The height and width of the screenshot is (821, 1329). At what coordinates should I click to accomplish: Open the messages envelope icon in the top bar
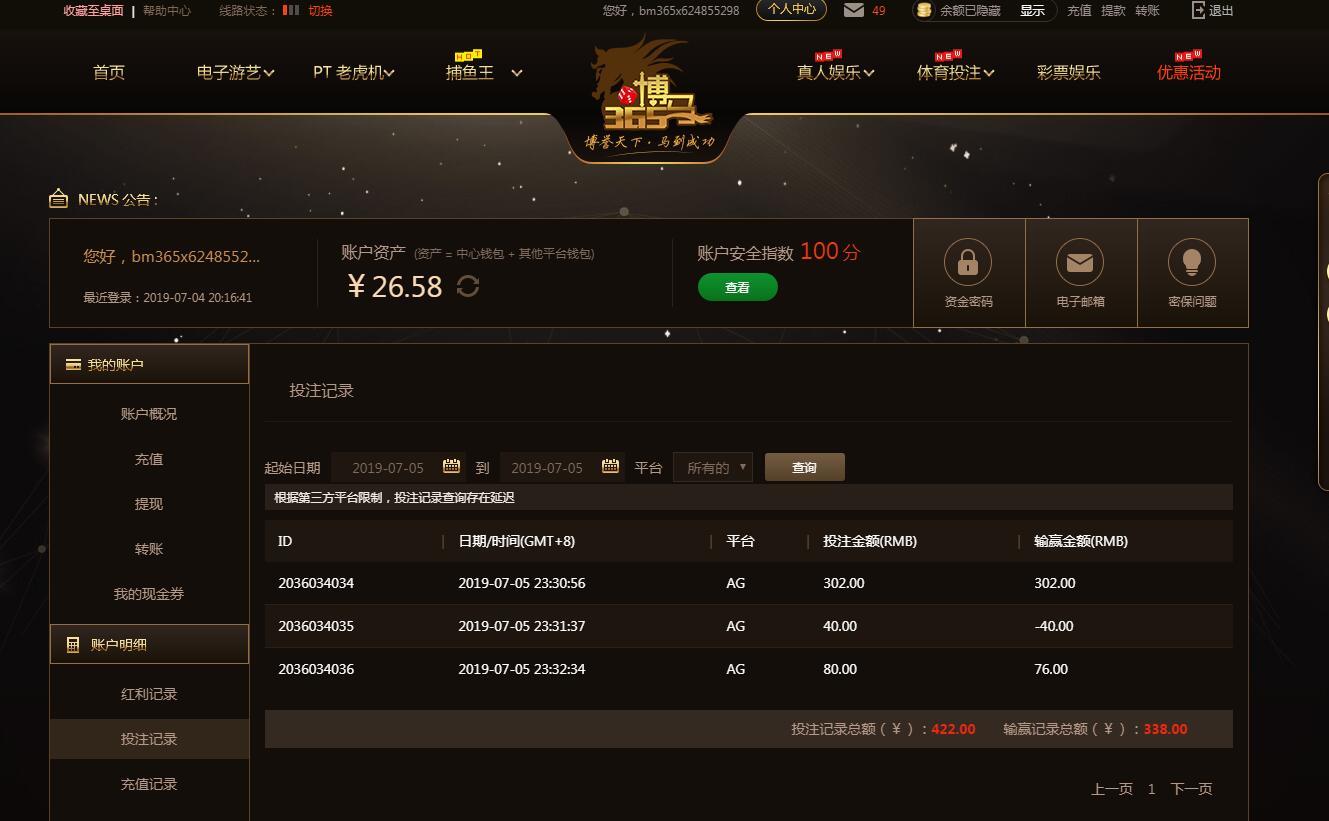[854, 10]
